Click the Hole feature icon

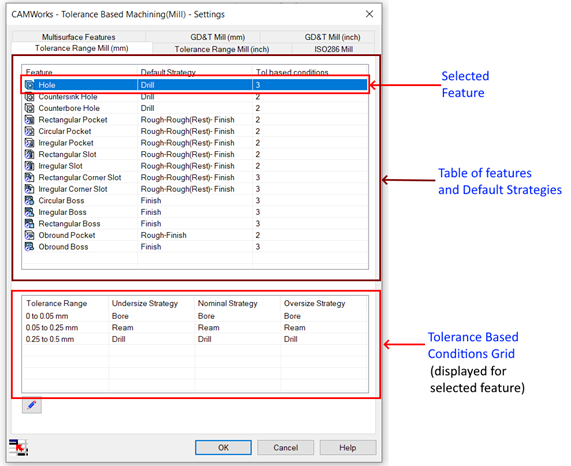29,85
